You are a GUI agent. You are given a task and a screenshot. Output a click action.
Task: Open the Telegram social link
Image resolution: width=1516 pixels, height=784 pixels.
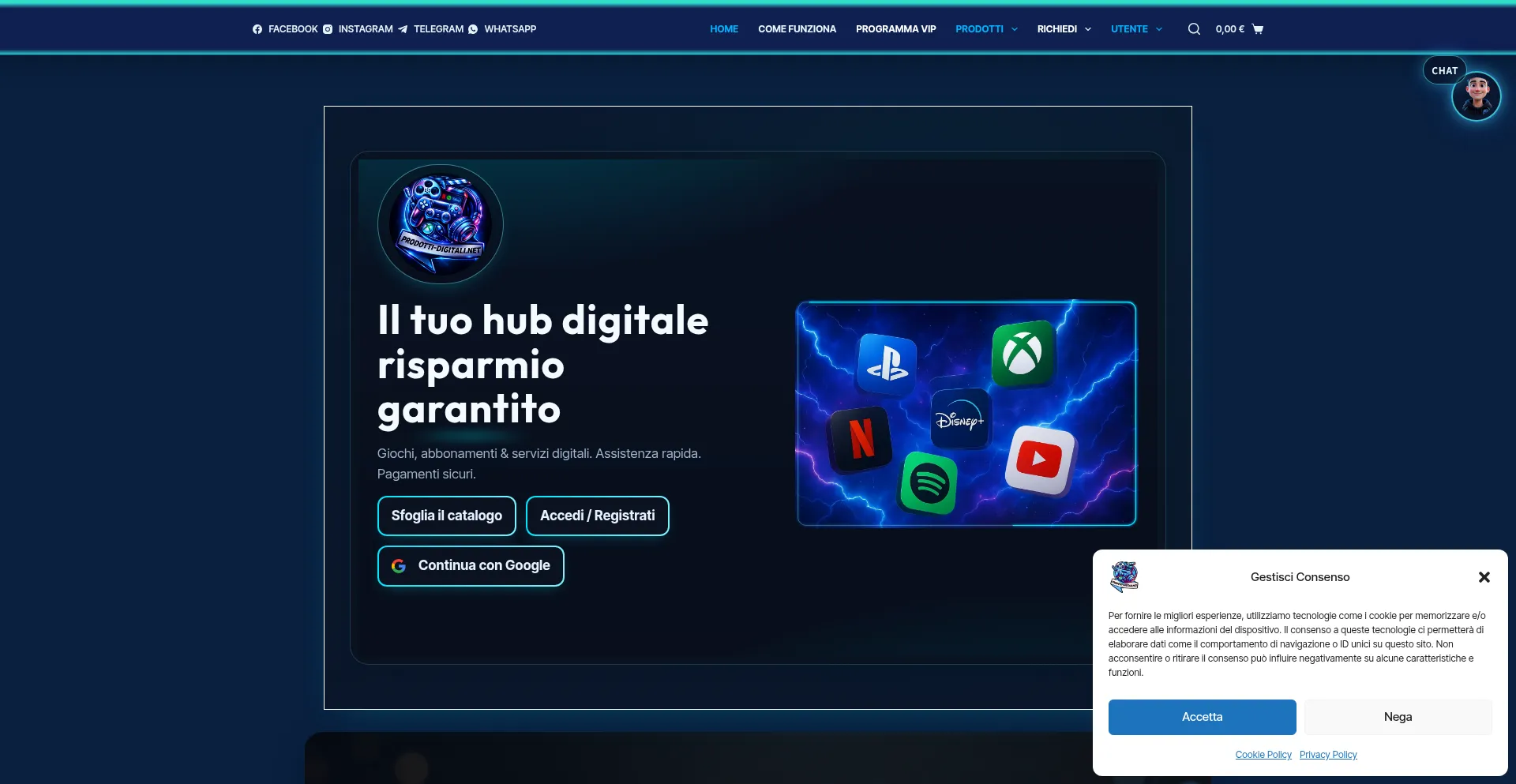430,29
